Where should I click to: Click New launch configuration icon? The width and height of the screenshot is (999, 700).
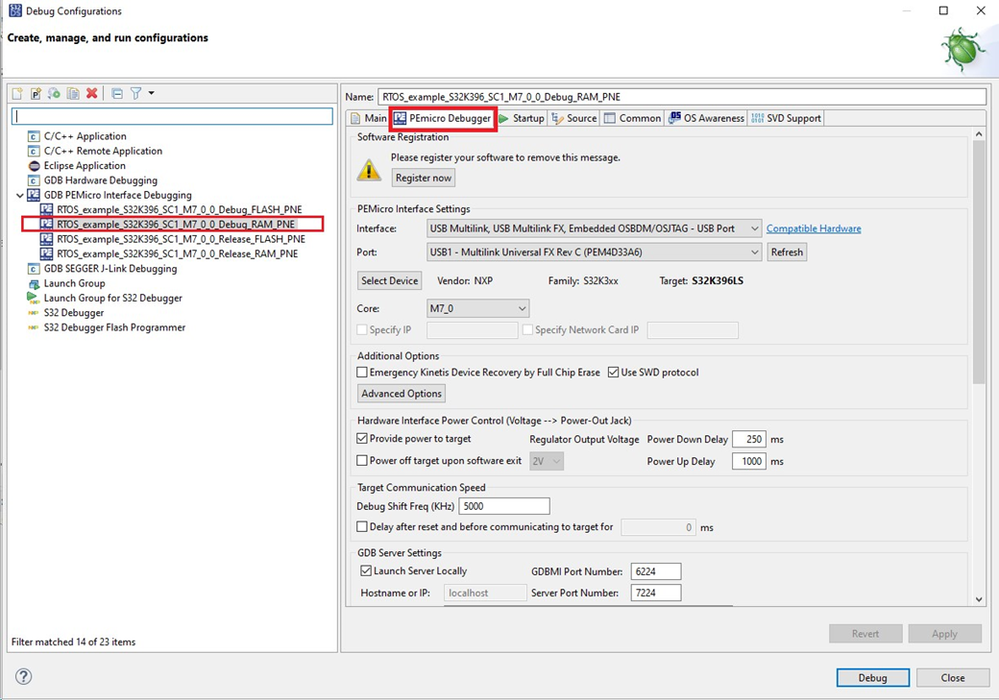click(17, 94)
